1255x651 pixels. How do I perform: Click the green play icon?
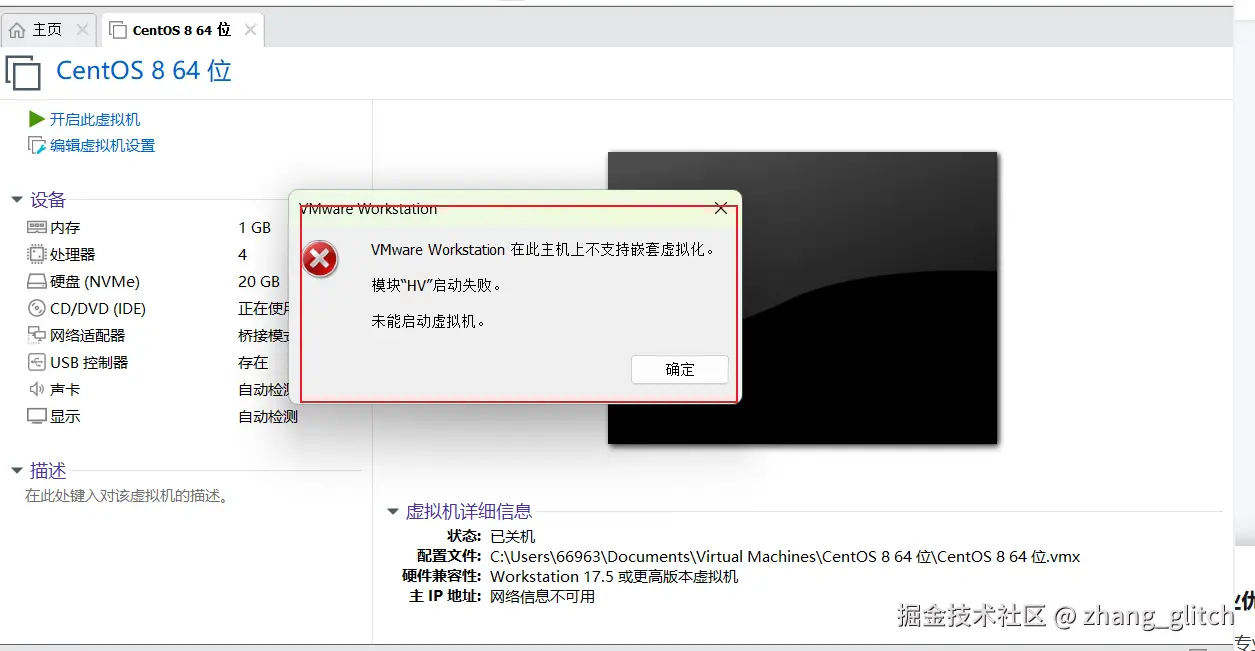(37, 119)
